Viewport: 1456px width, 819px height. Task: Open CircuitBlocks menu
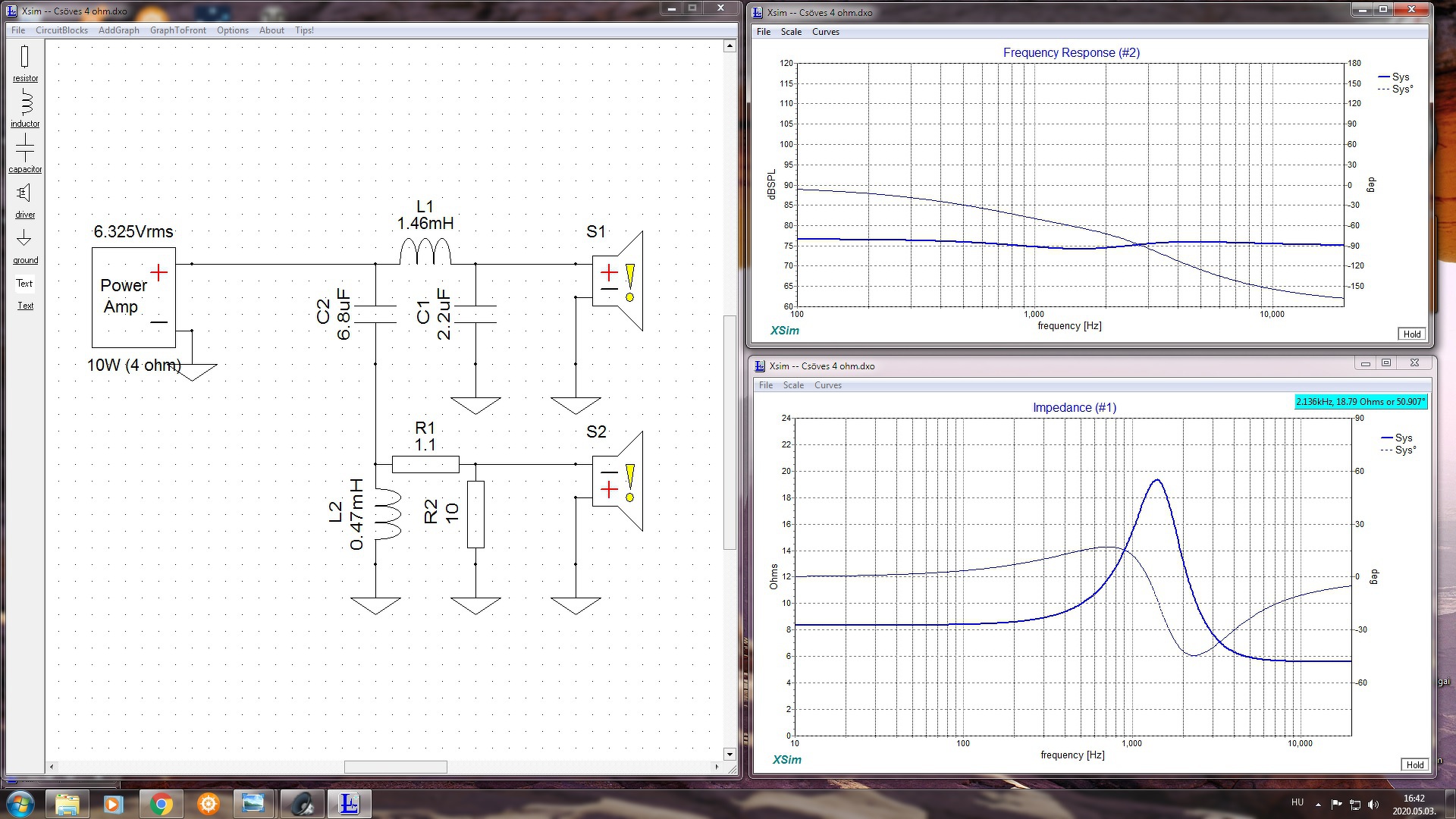(61, 30)
